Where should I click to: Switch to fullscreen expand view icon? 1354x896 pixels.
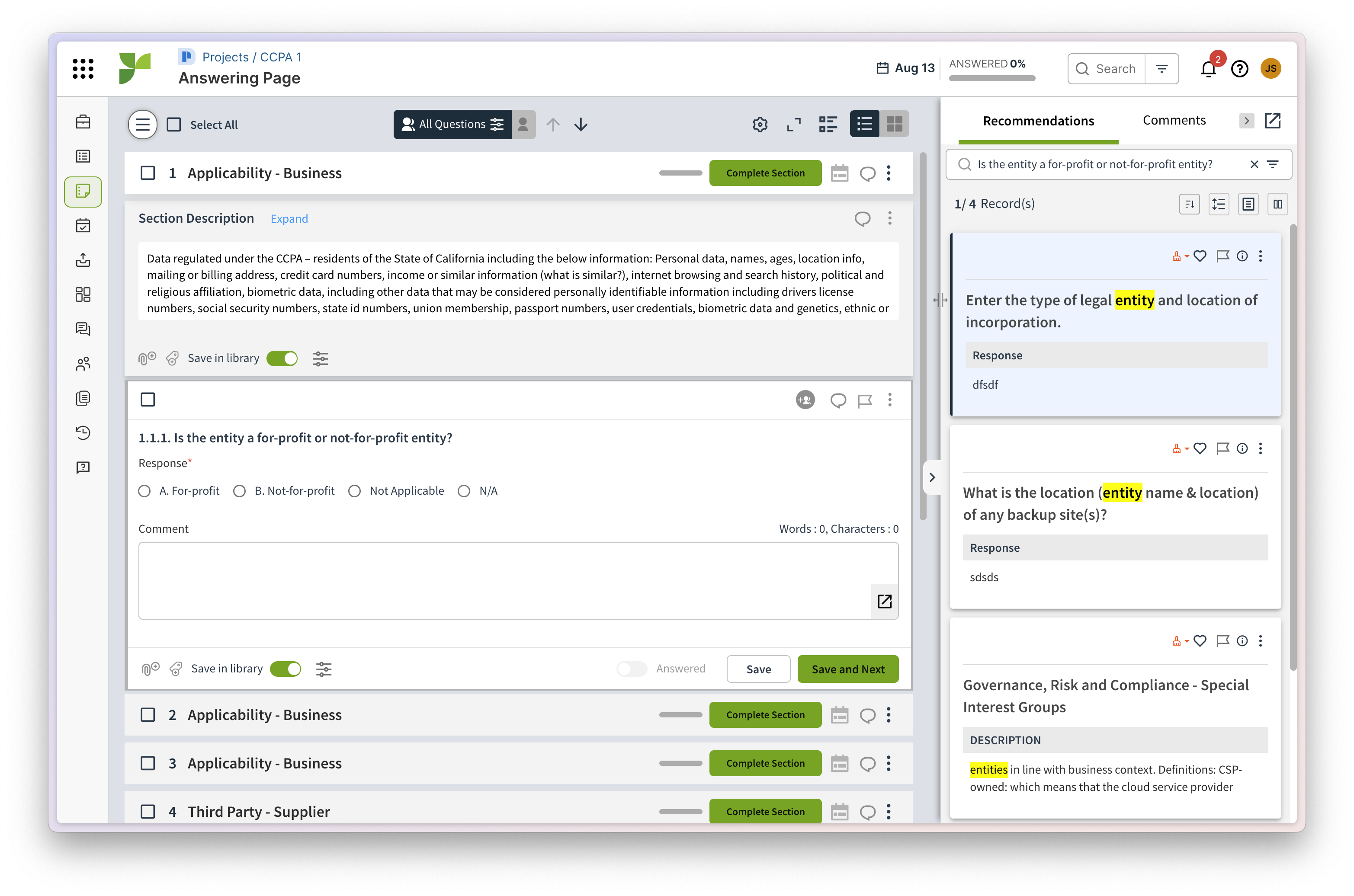794,125
